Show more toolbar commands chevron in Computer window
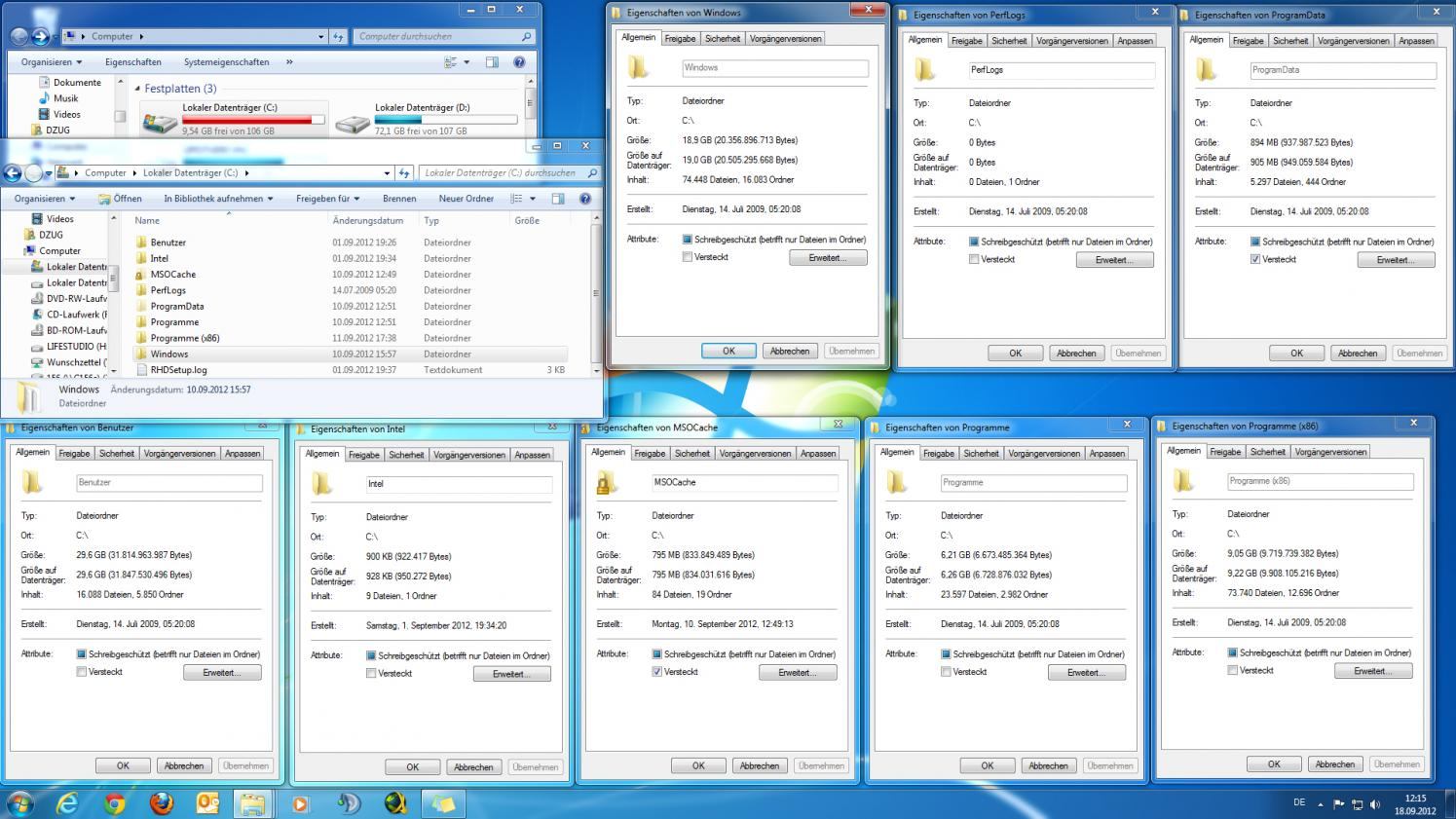1456x819 pixels. [x=289, y=62]
